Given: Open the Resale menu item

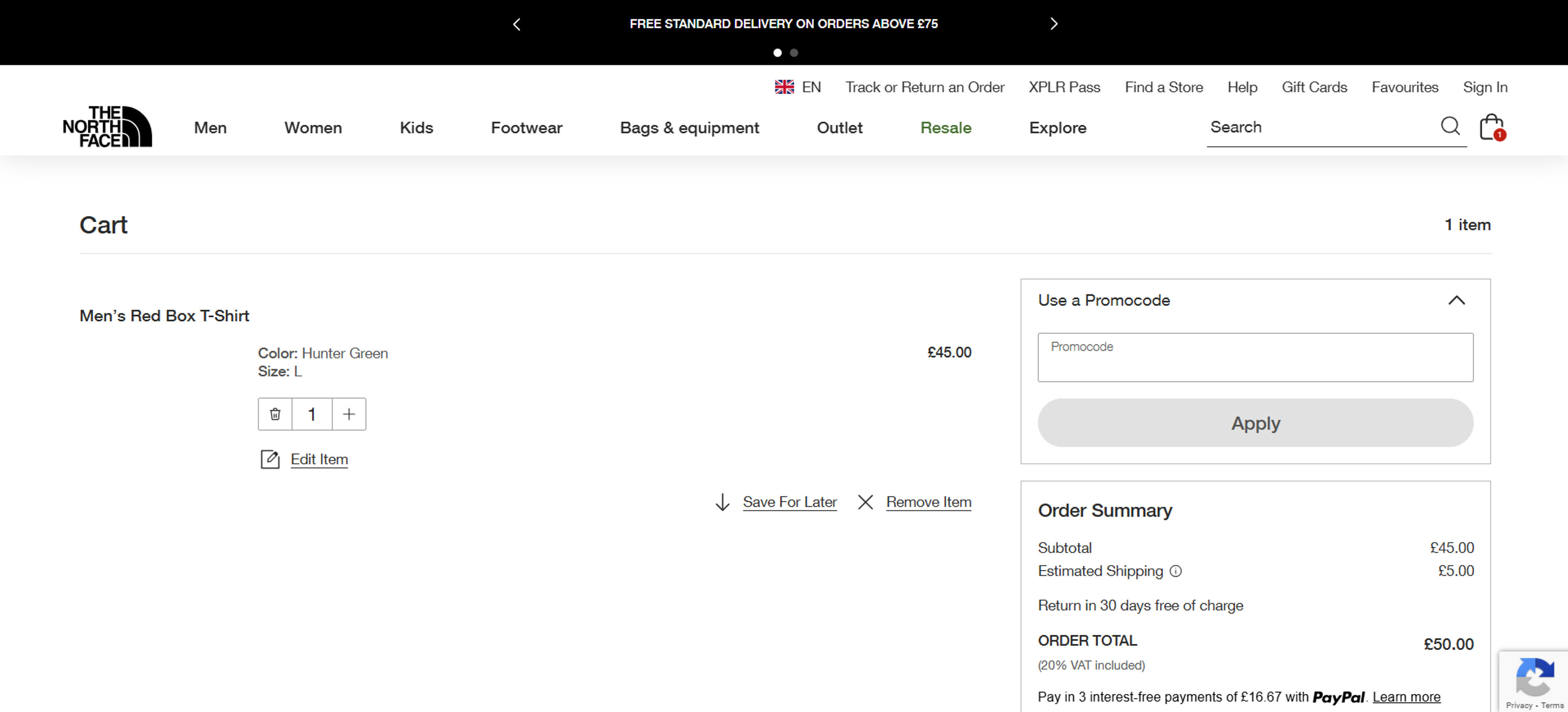Looking at the screenshot, I should [x=946, y=128].
